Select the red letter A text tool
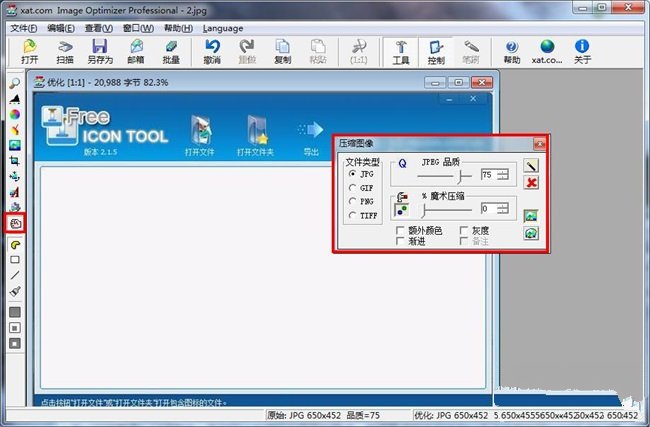The width and height of the screenshot is (650, 427). [15, 192]
